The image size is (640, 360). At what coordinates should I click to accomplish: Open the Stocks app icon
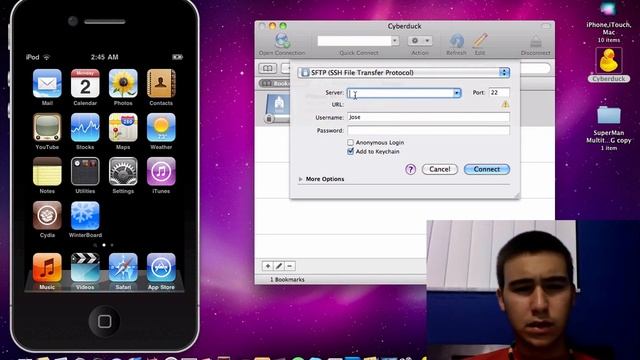click(x=85, y=127)
